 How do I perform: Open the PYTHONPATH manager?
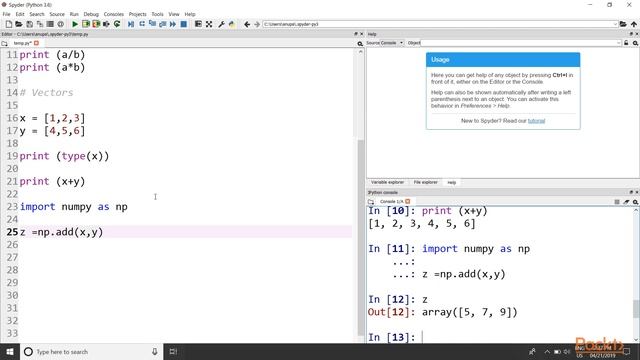click(x=232, y=24)
